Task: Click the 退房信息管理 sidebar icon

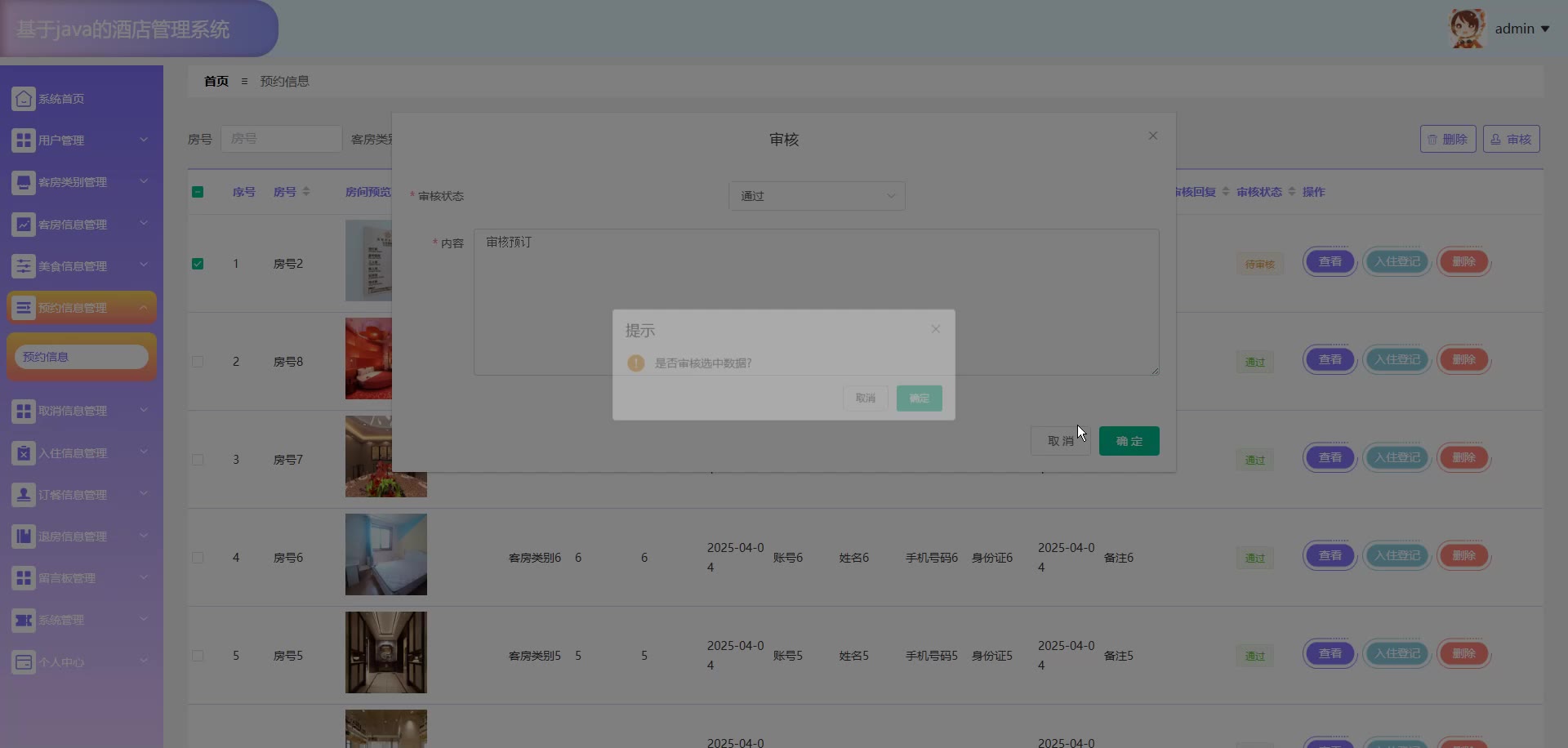Action: (24, 537)
